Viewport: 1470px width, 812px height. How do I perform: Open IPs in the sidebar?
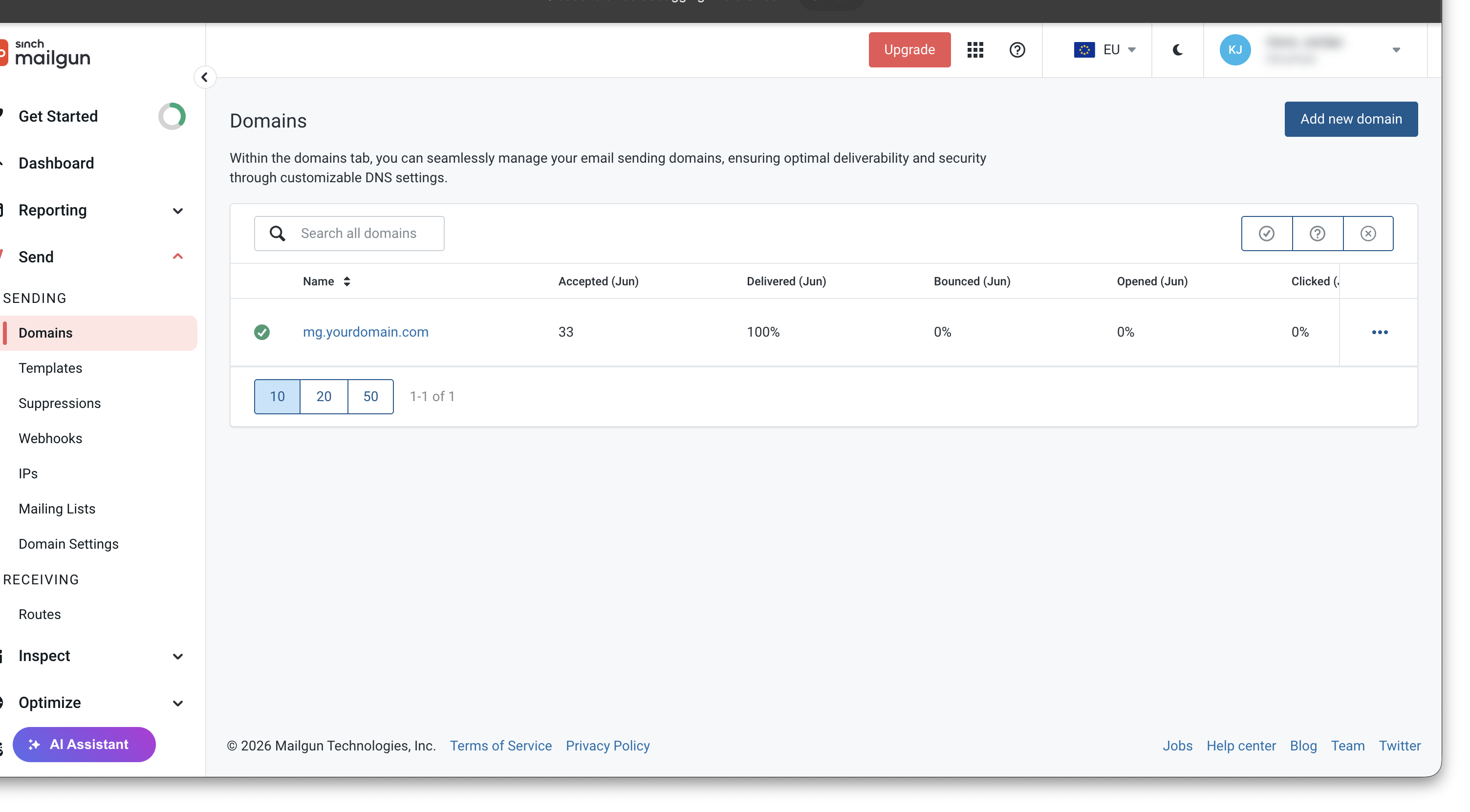pos(28,473)
